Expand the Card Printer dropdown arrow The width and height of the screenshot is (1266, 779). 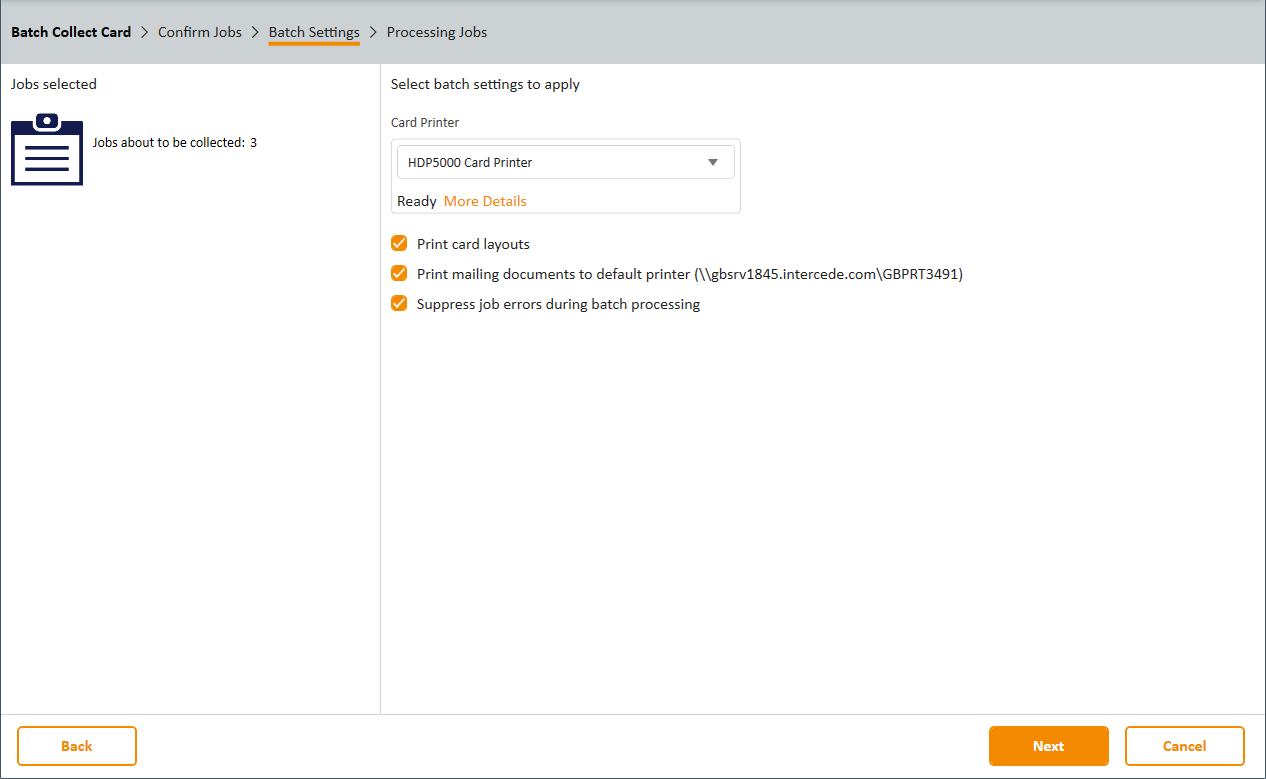click(x=713, y=162)
